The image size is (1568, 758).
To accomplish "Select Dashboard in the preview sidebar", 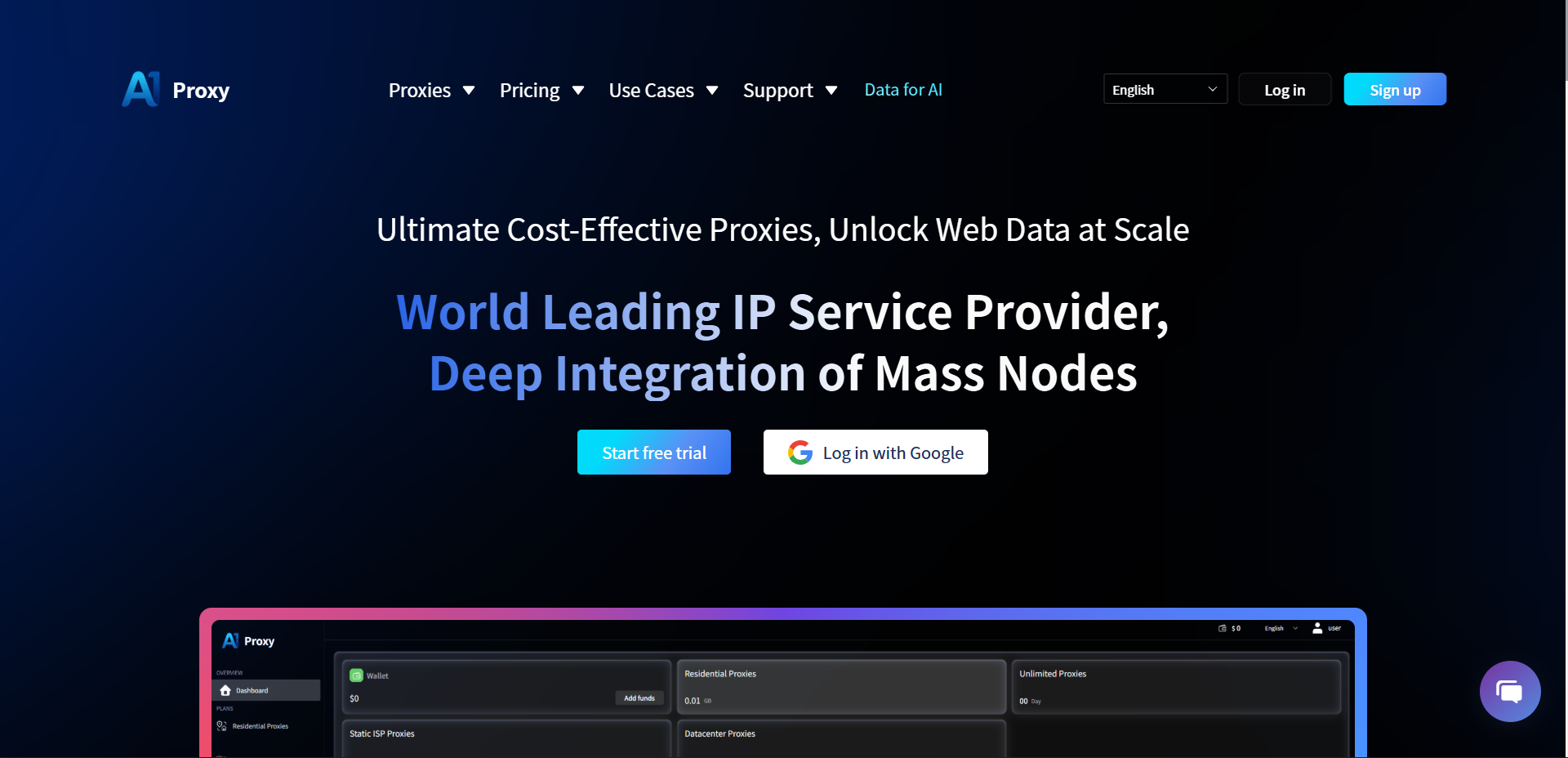I will pos(266,690).
